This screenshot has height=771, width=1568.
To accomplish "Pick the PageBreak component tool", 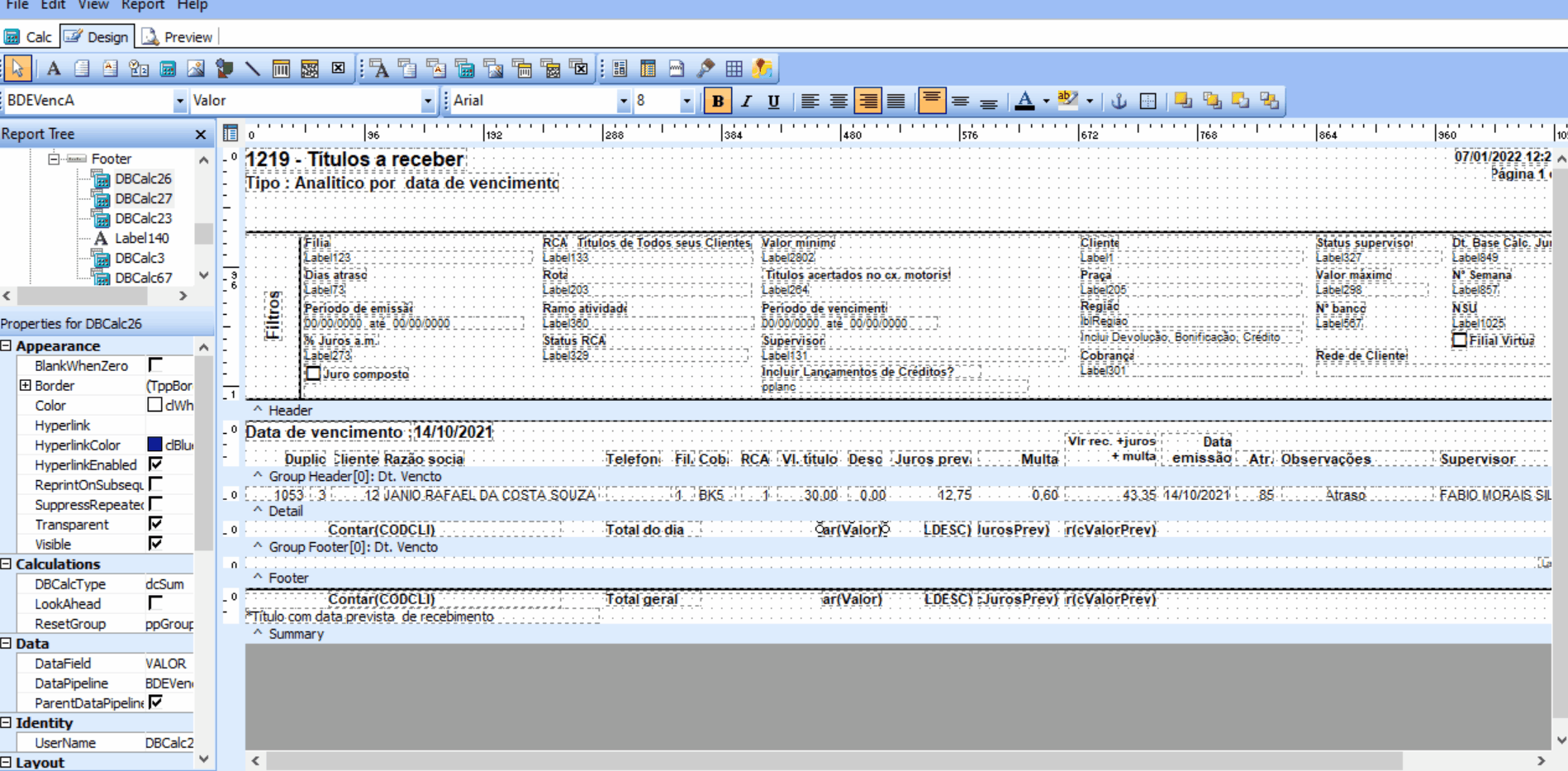I will coord(677,69).
